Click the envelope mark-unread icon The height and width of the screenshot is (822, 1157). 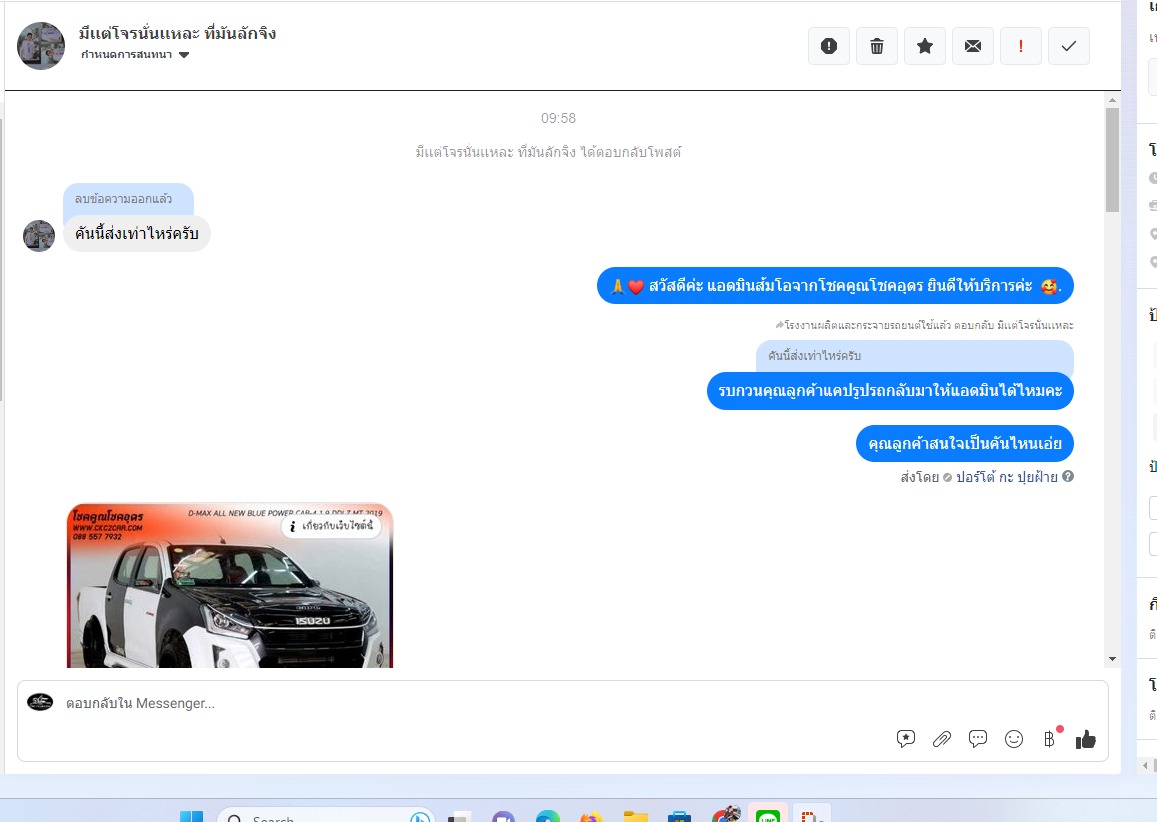click(973, 46)
